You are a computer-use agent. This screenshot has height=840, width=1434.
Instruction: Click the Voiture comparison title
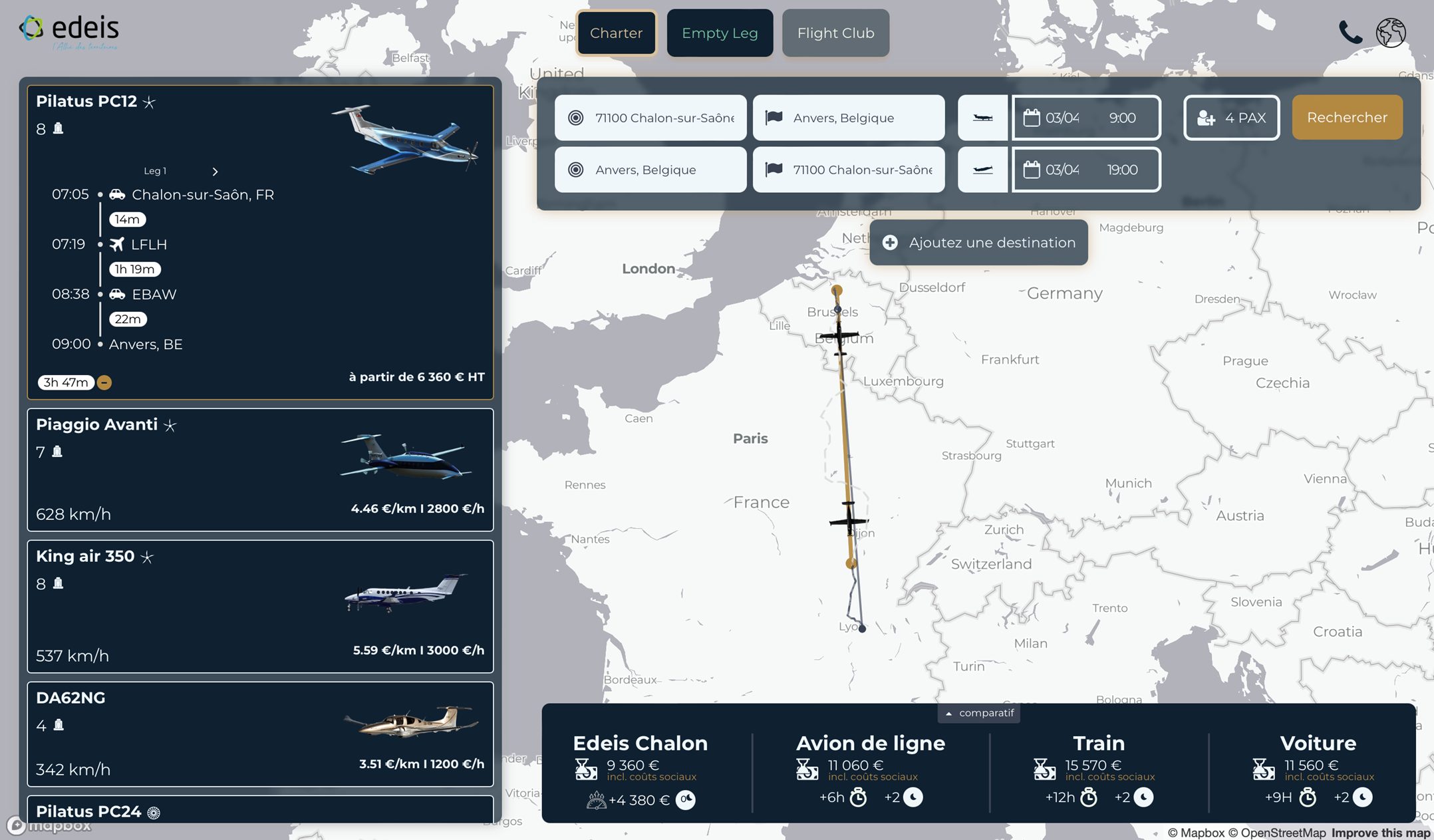click(x=1318, y=743)
